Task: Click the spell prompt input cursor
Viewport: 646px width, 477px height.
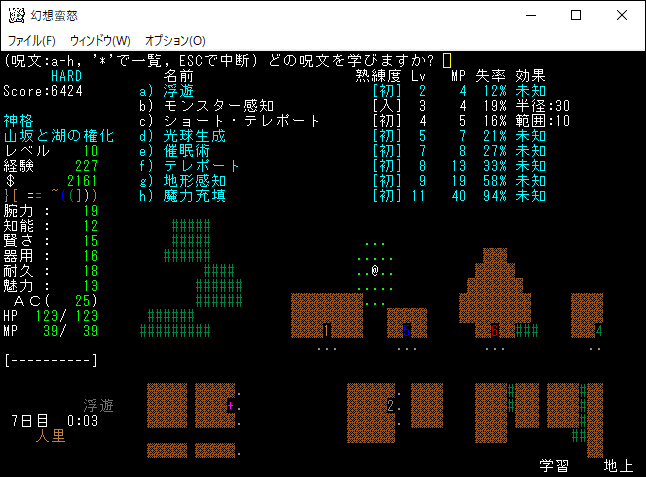Action: (x=447, y=61)
